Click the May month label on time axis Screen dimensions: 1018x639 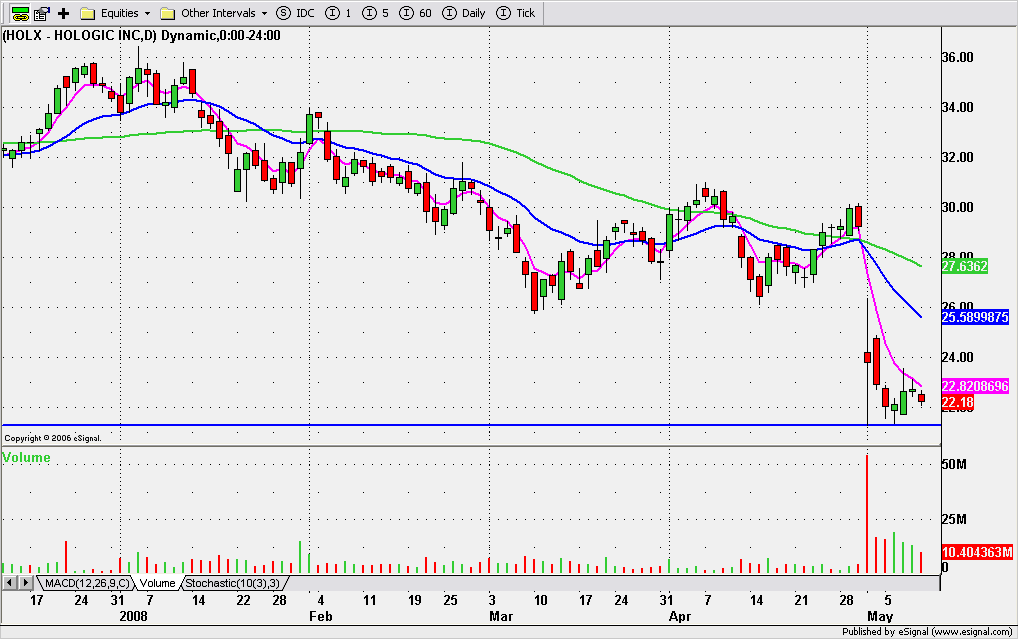pos(880,616)
